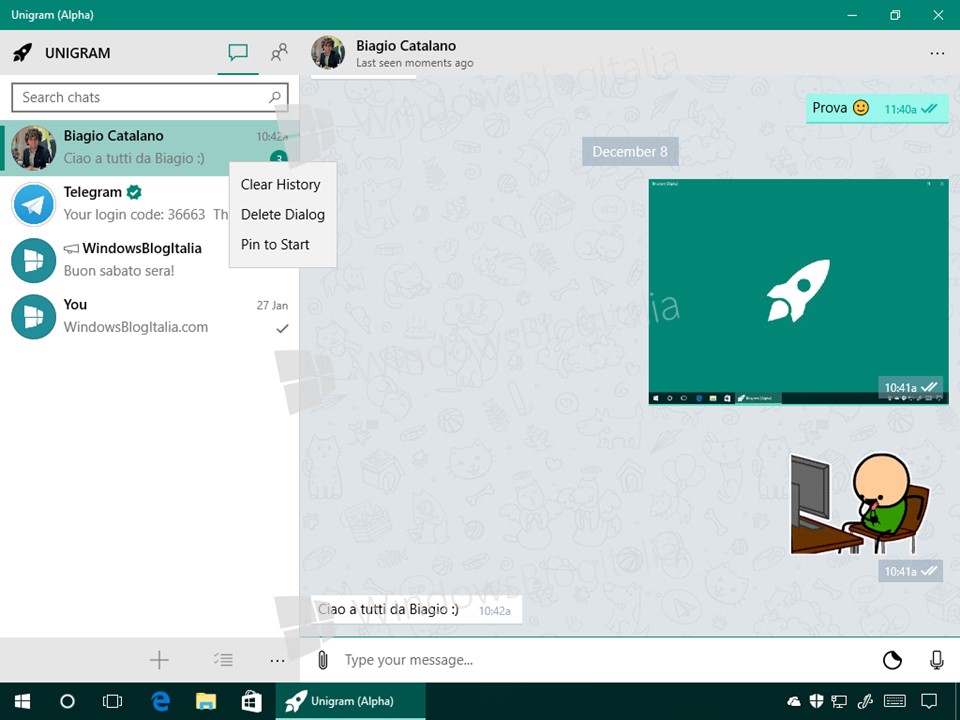960x720 pixels.
Task: Open Biagio Catalano profile from header name
Action: pos(406,46)
